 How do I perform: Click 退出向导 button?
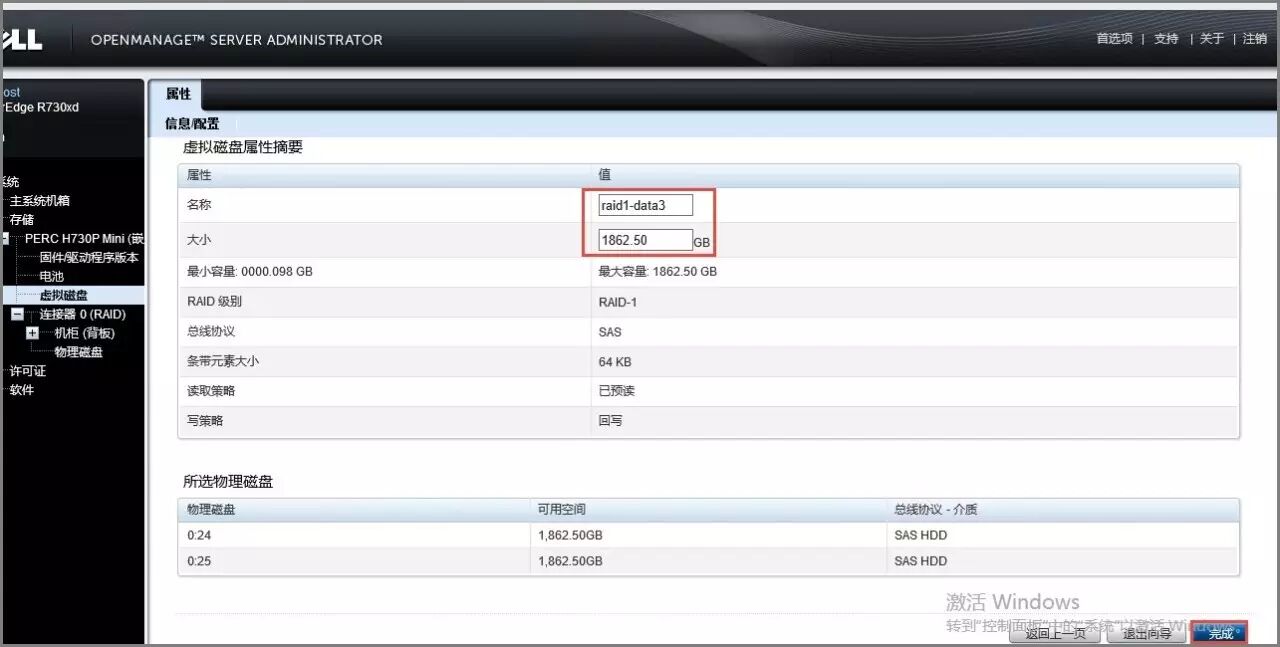point(1147,633)
